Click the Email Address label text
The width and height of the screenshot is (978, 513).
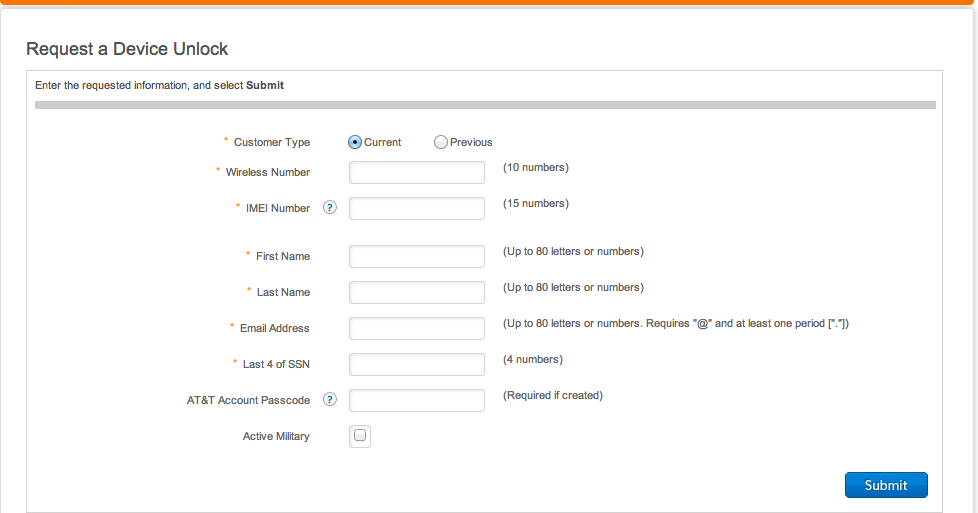coord(274,328)
